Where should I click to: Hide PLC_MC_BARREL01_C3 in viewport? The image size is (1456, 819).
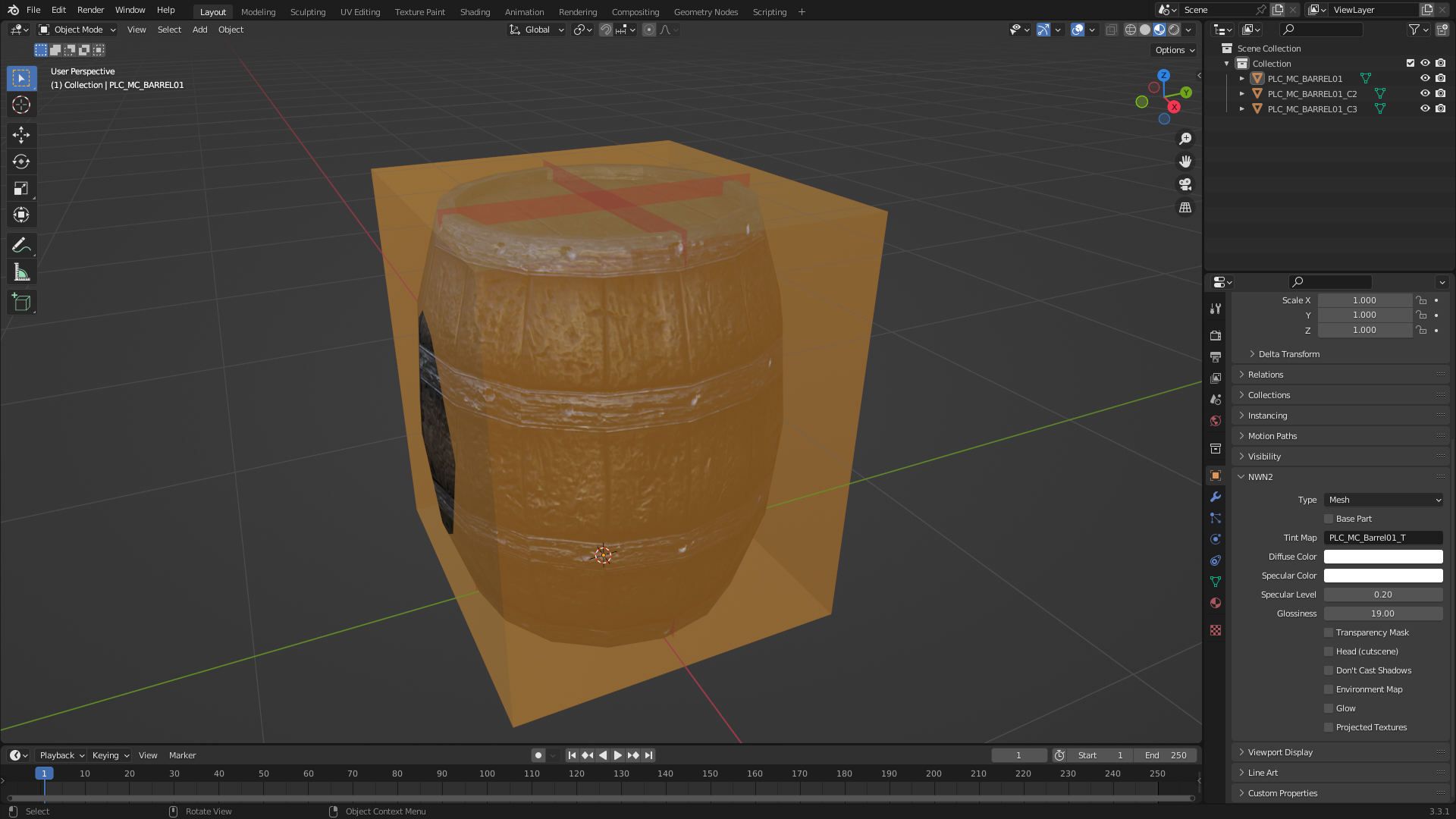pyautogui.click(x=1425, y=109)
